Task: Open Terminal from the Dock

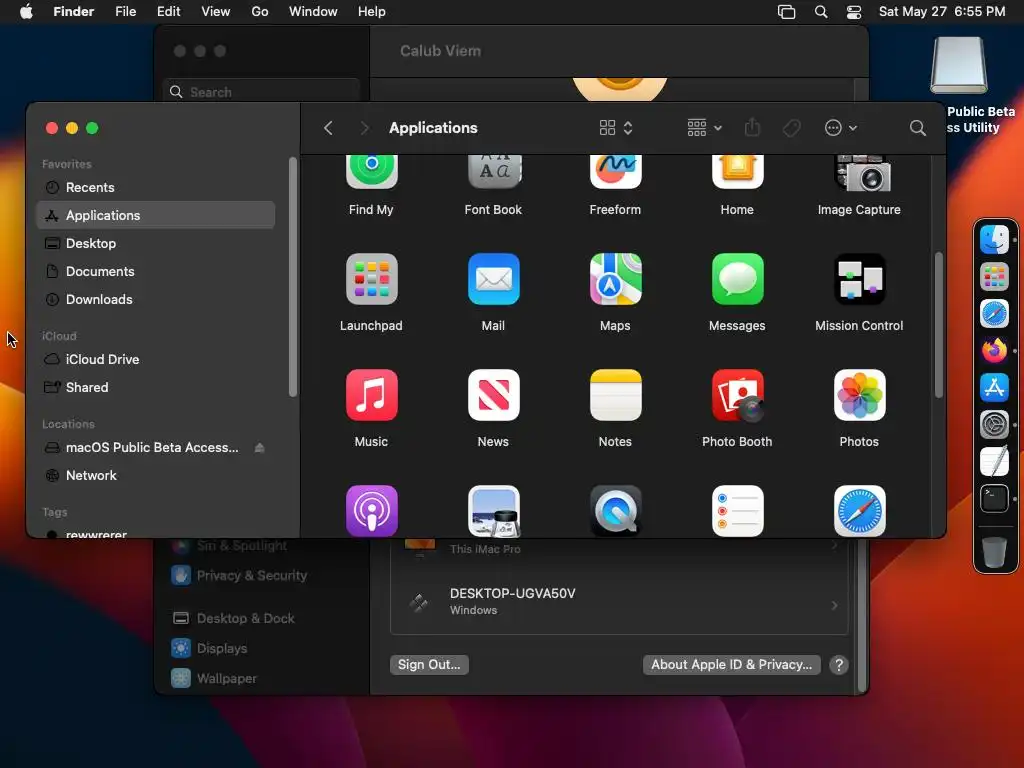Action: (994, 499)
